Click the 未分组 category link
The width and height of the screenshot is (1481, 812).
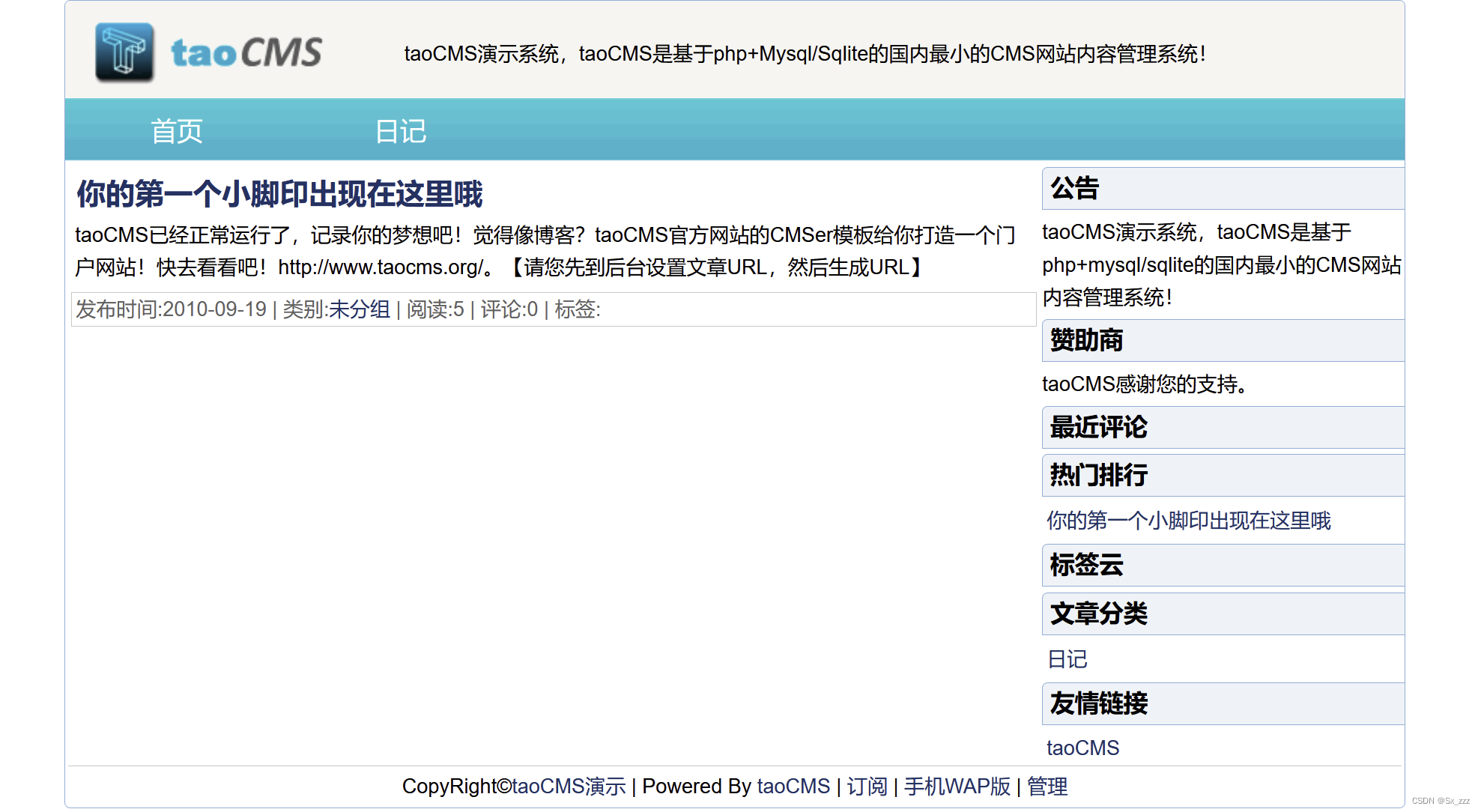[x=359, y=309]
